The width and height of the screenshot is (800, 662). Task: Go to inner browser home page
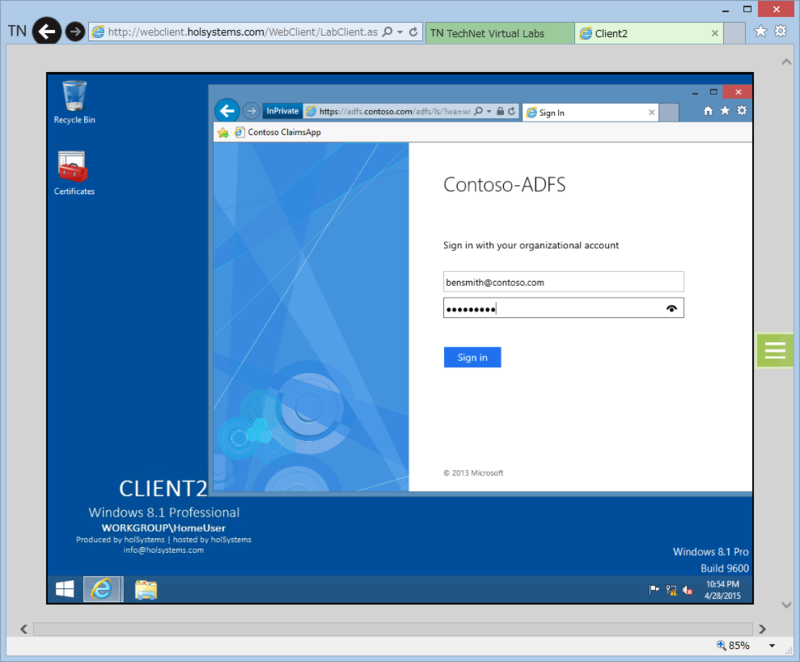708,111
